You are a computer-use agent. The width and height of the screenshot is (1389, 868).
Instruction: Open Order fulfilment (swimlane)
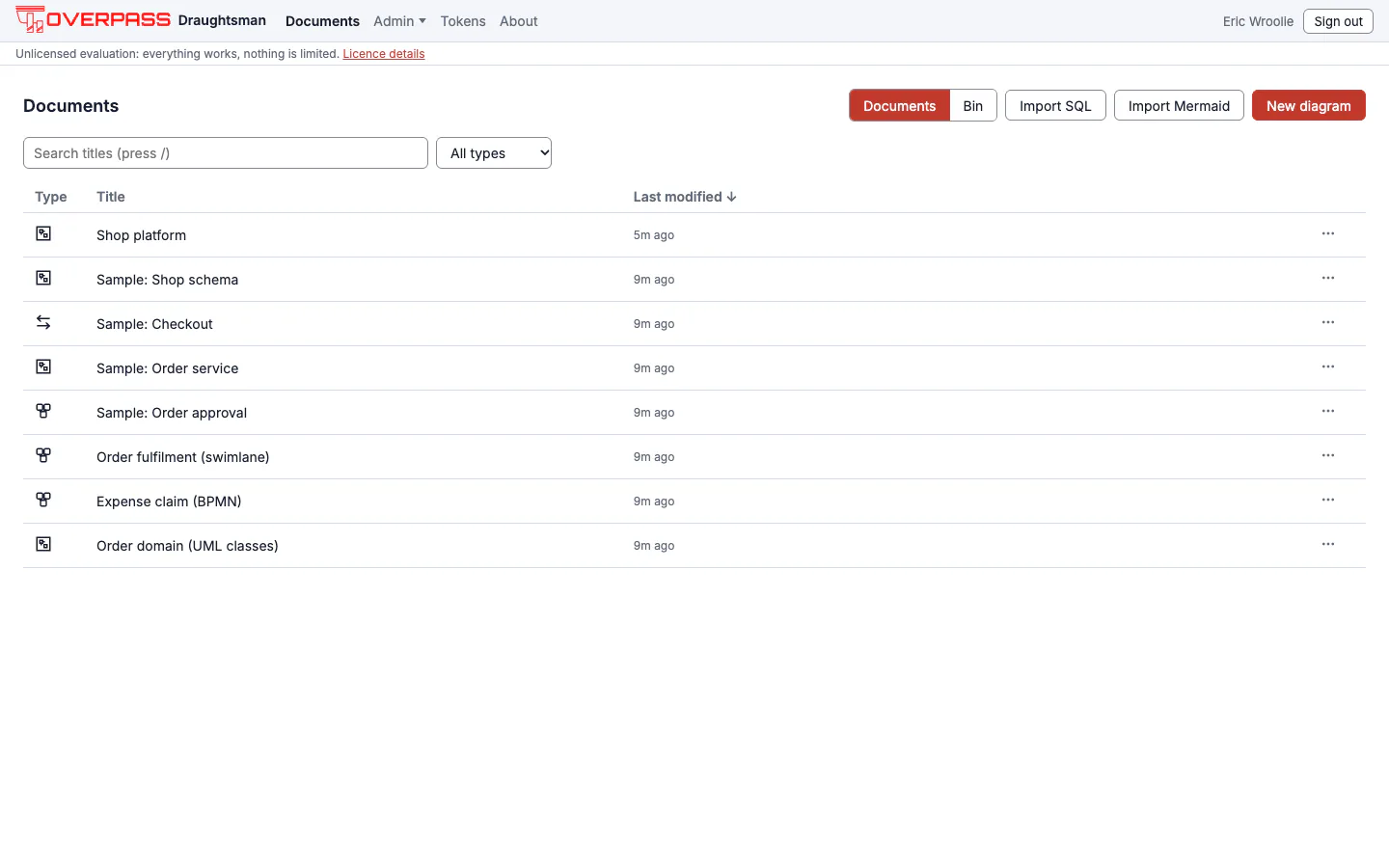pyautogui.click(x=183, y=457)
